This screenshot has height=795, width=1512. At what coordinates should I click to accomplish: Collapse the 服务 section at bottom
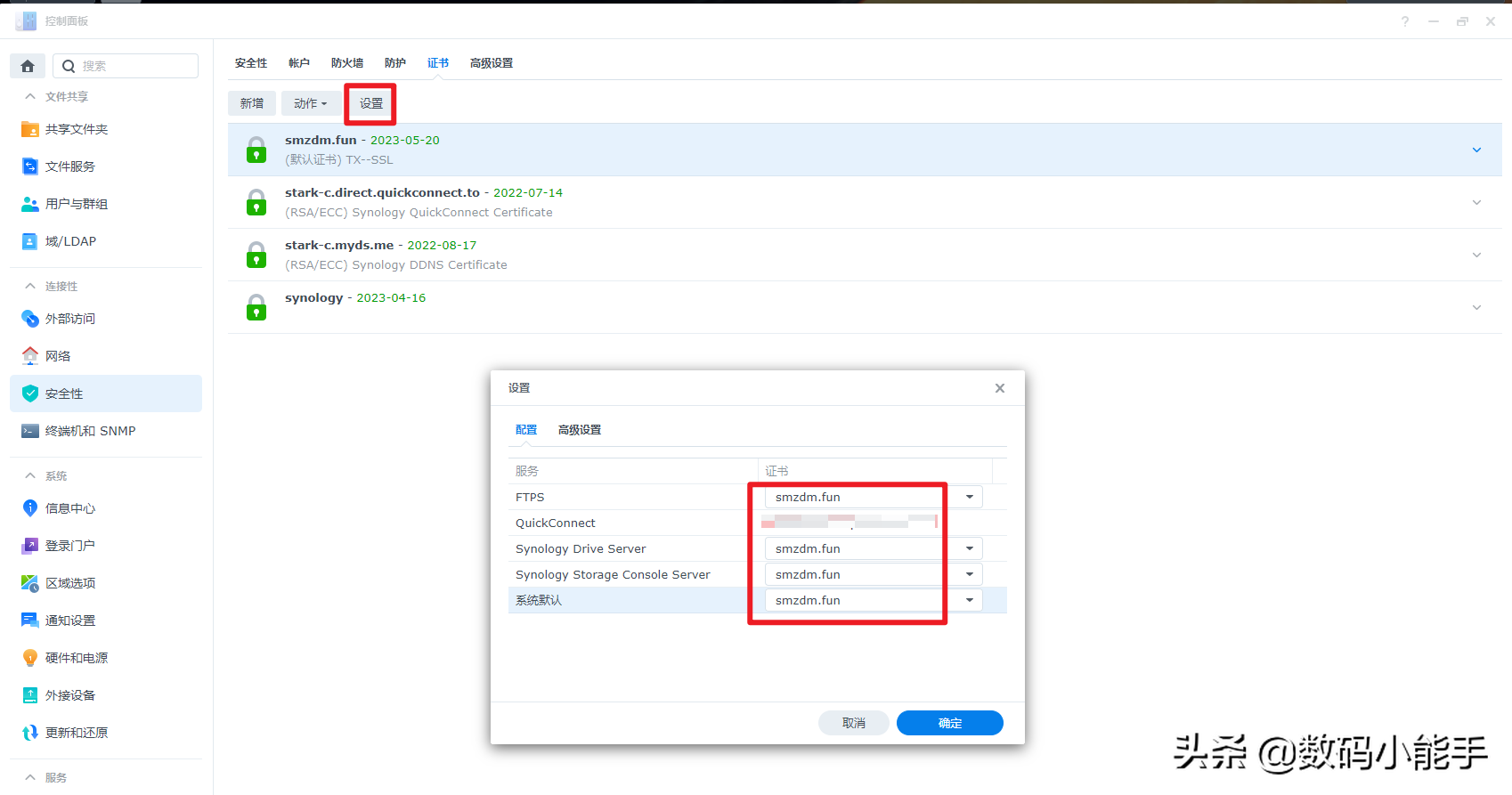(30, 777)
